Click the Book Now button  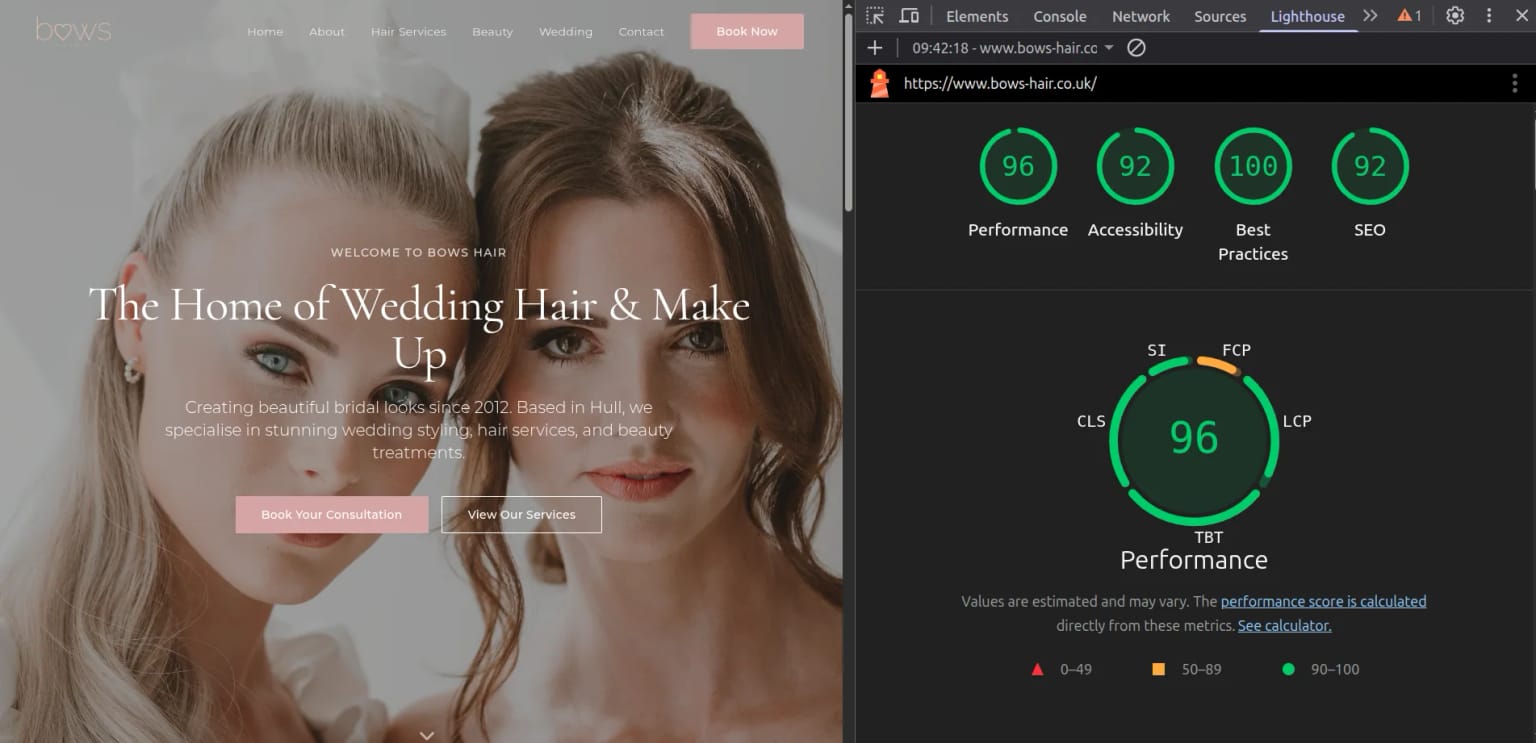tap(747, 32)
